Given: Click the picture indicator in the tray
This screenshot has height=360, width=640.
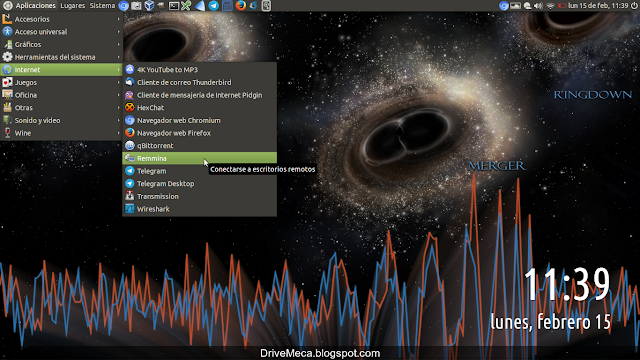Looking at the screenshot, I should pos(516,6).
